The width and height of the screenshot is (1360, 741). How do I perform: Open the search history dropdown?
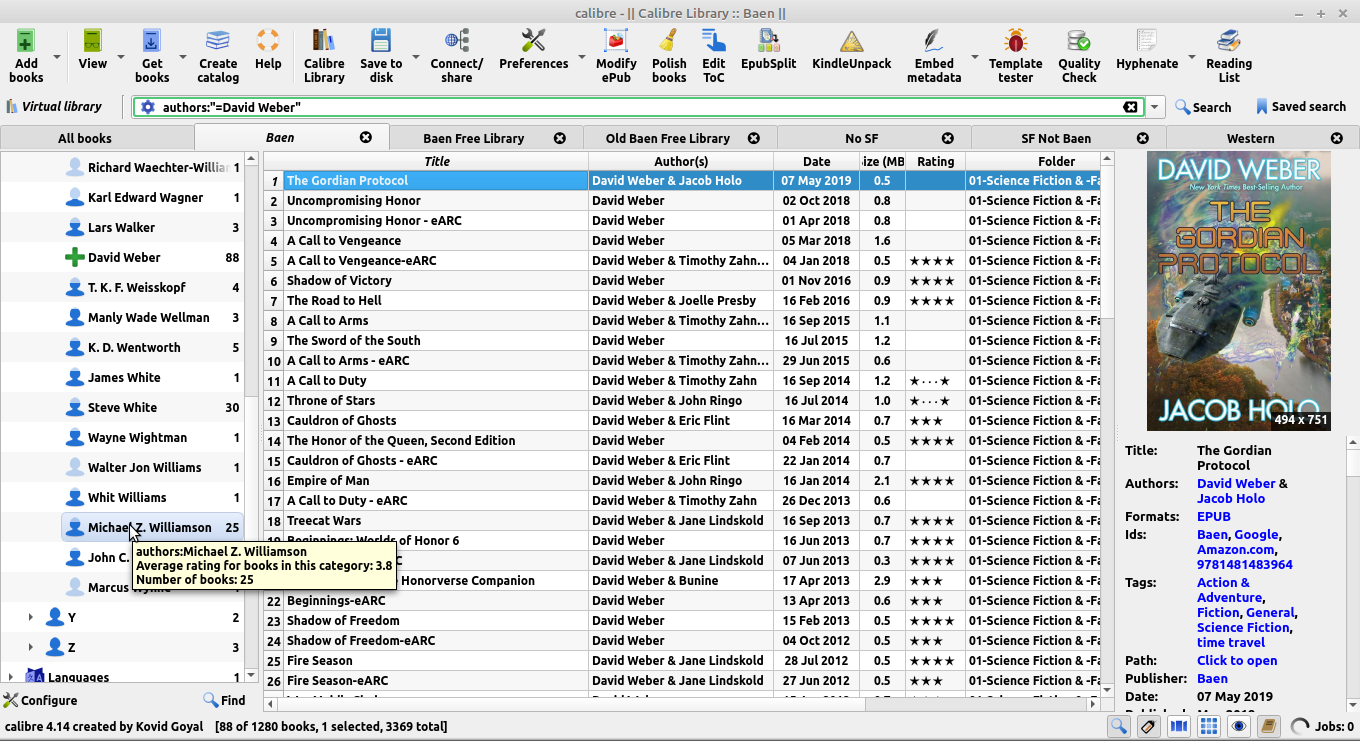tap(1156, 107)
